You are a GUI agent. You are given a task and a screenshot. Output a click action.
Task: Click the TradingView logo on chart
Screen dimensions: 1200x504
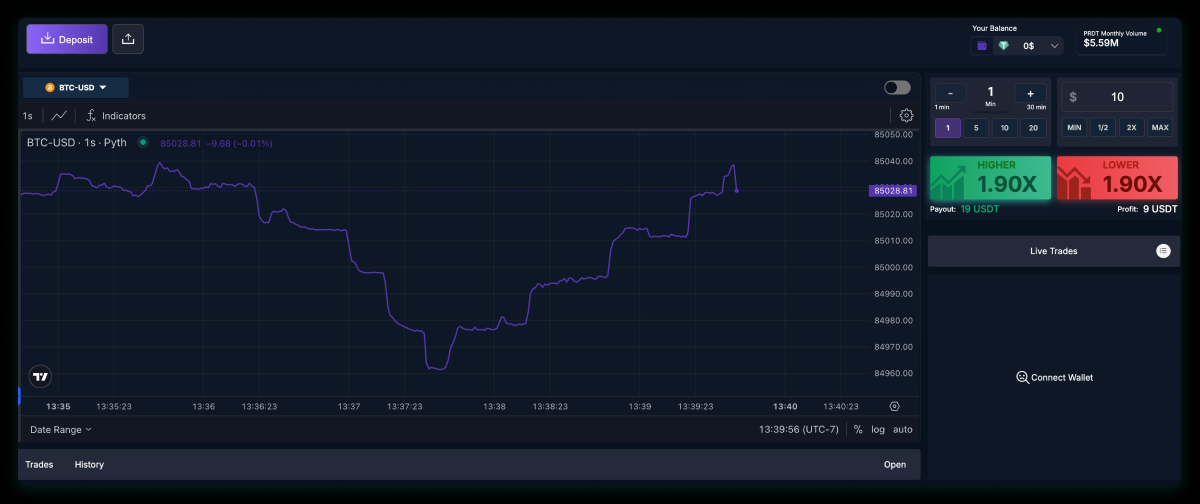point(40,377)
